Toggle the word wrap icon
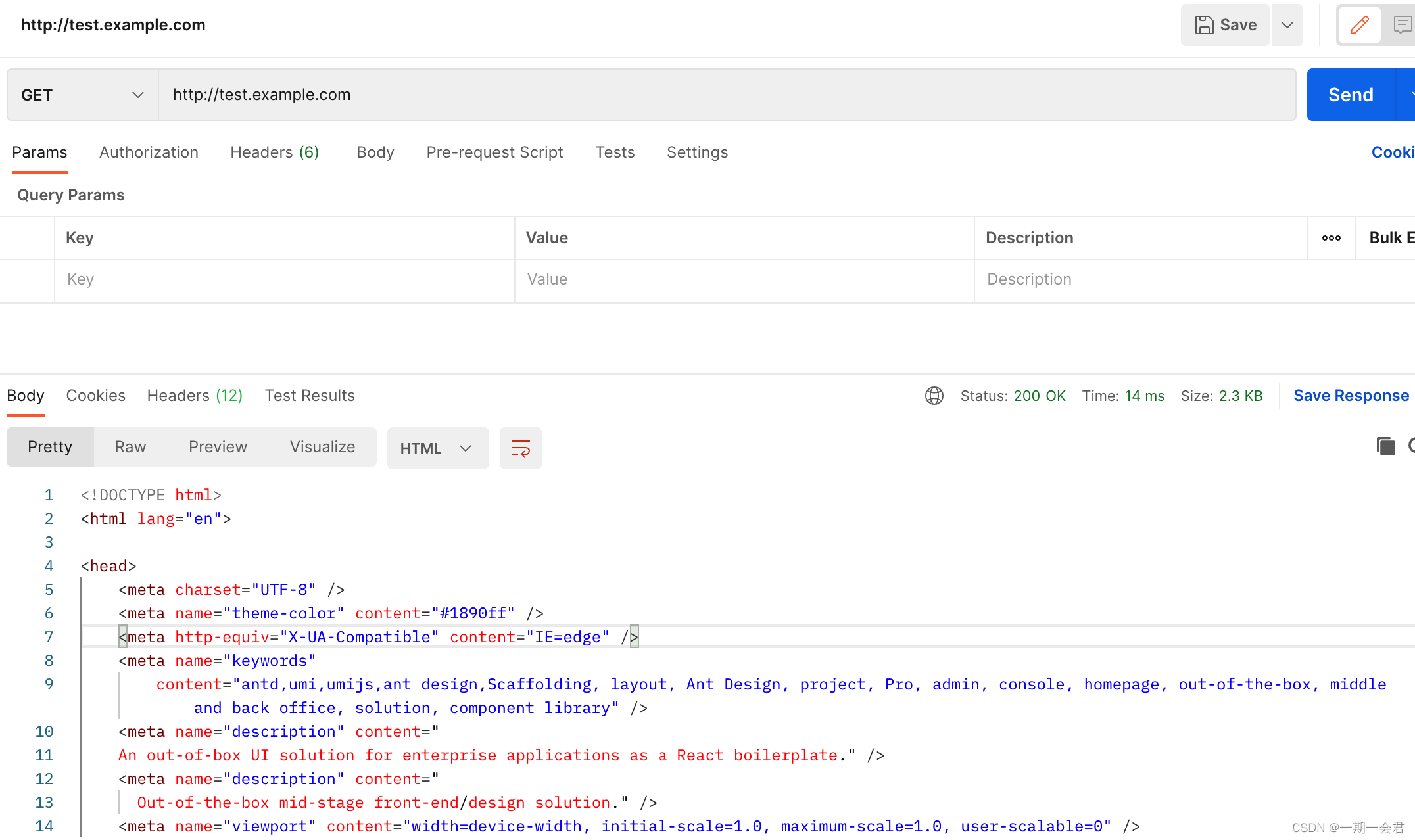The image size is (1415, 840). pyautogui.click(x=520, y=448)
